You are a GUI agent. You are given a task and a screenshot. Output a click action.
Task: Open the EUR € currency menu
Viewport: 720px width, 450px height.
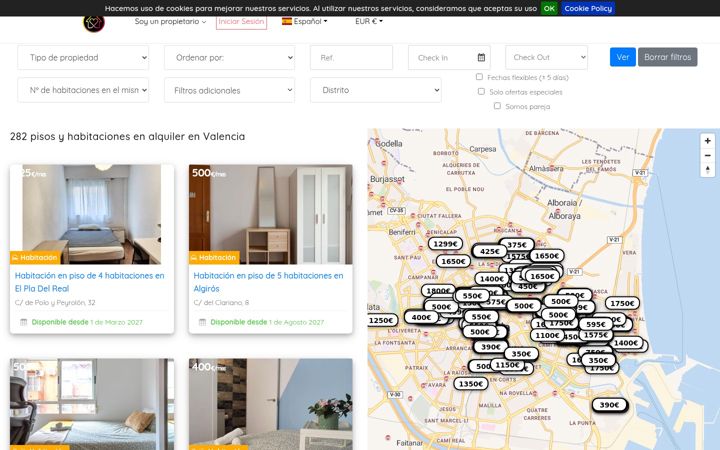click(369, 21)
